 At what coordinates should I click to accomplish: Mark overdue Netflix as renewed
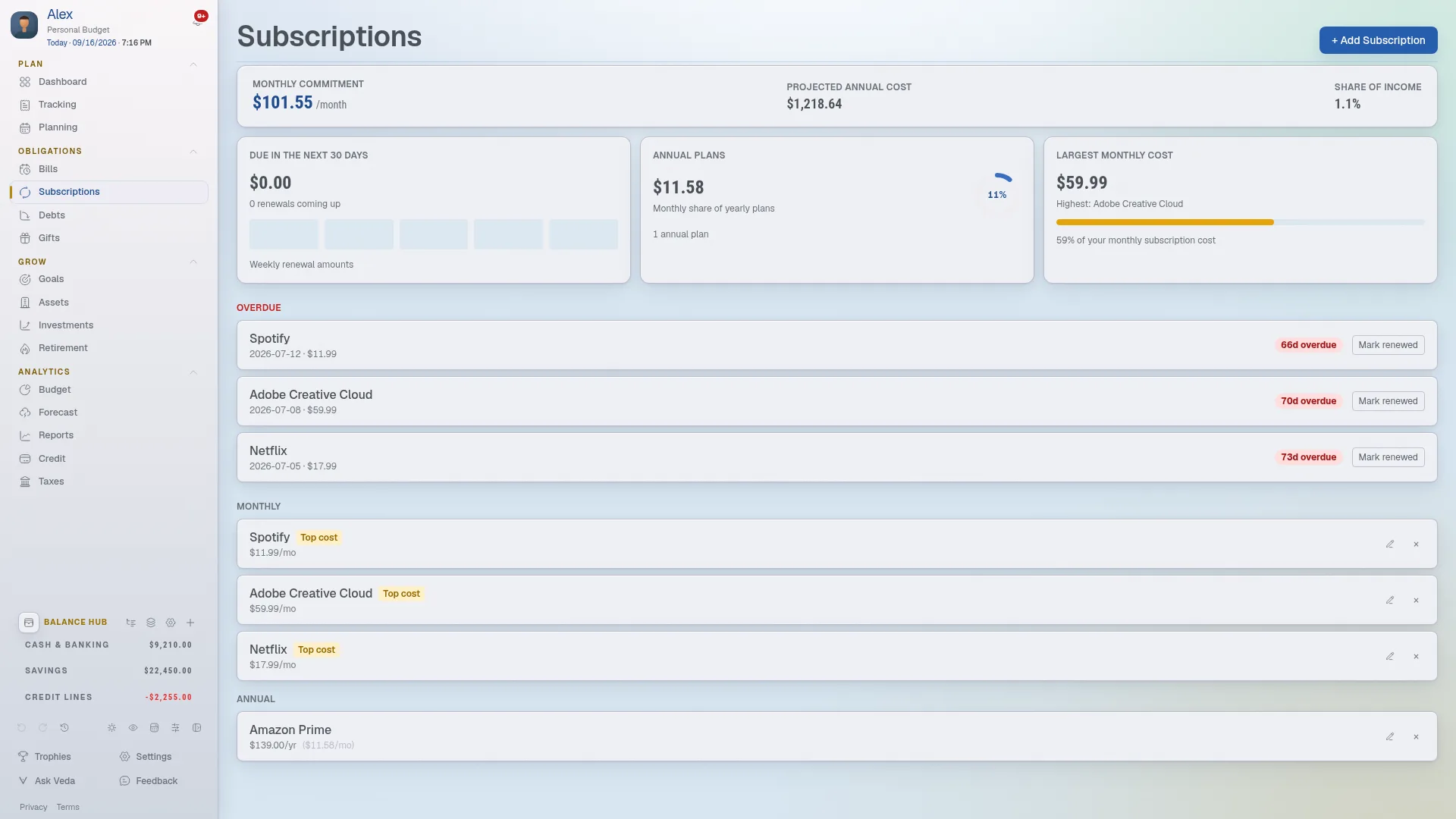click(1388, 457)
